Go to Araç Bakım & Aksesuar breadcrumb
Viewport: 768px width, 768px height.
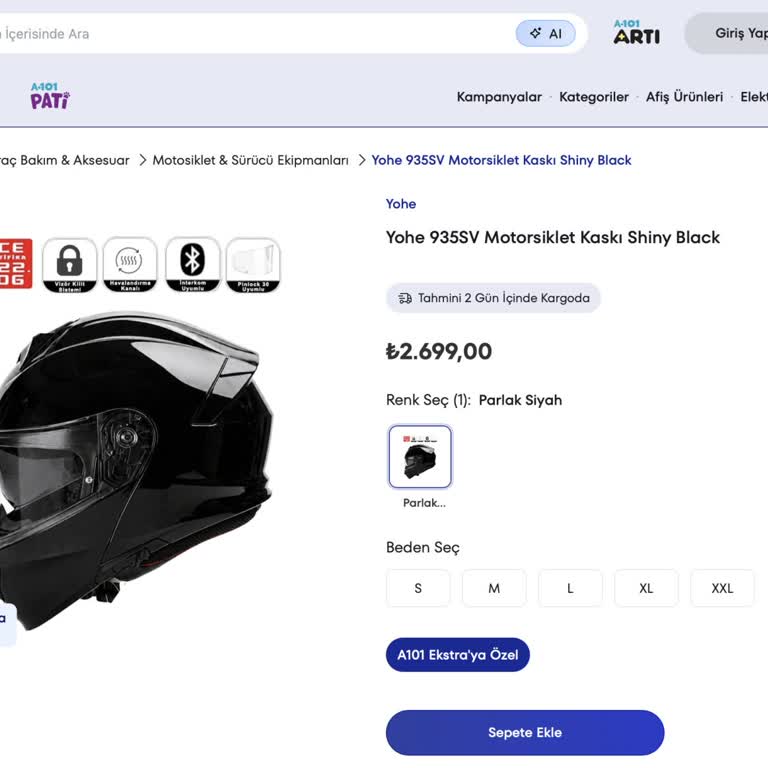(x=65, y=160)
